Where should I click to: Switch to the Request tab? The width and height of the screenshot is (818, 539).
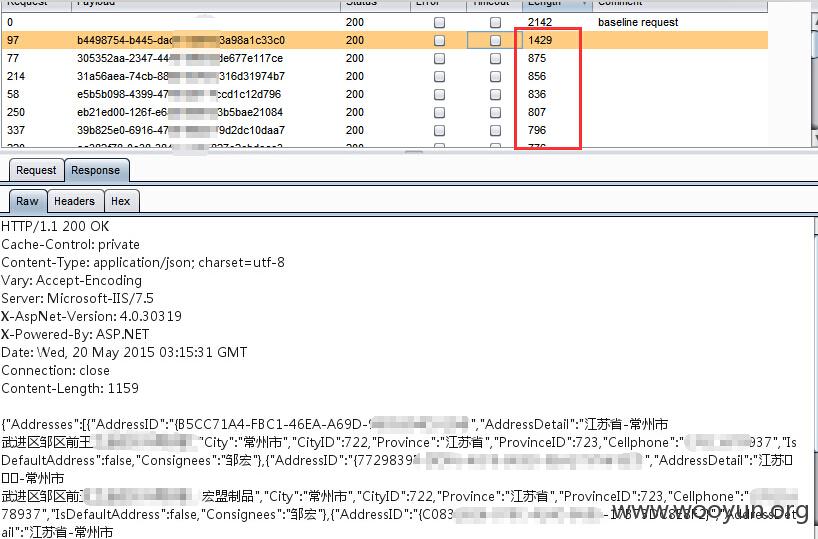[36, 171]
